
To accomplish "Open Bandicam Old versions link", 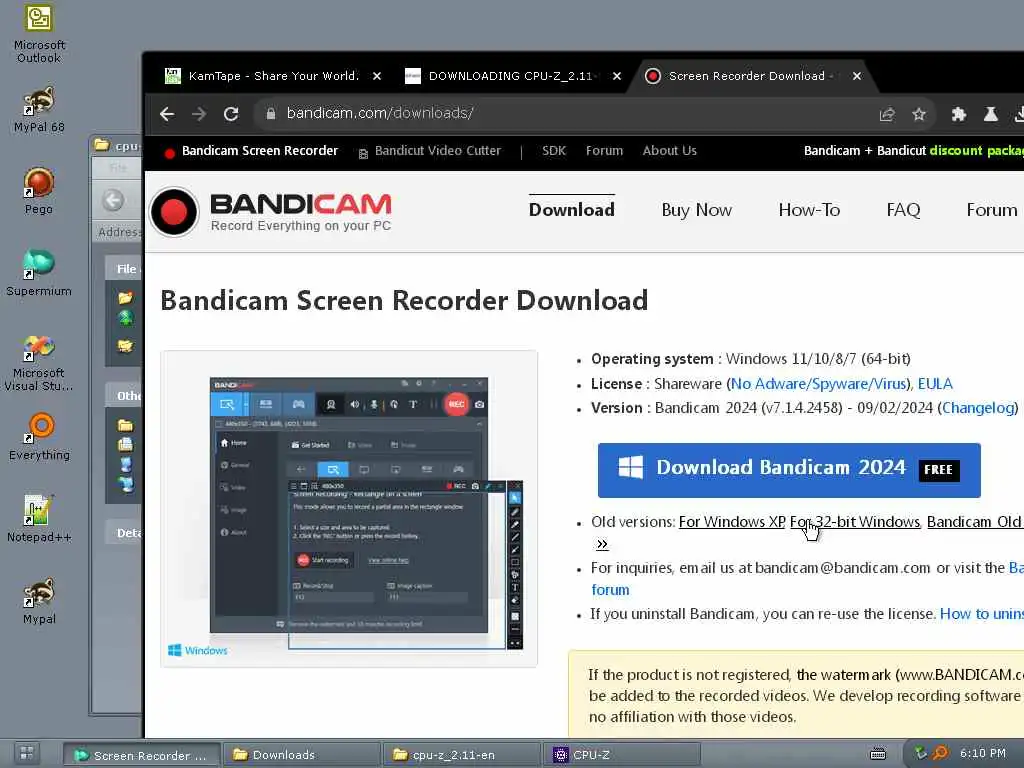I will point(975,522).
